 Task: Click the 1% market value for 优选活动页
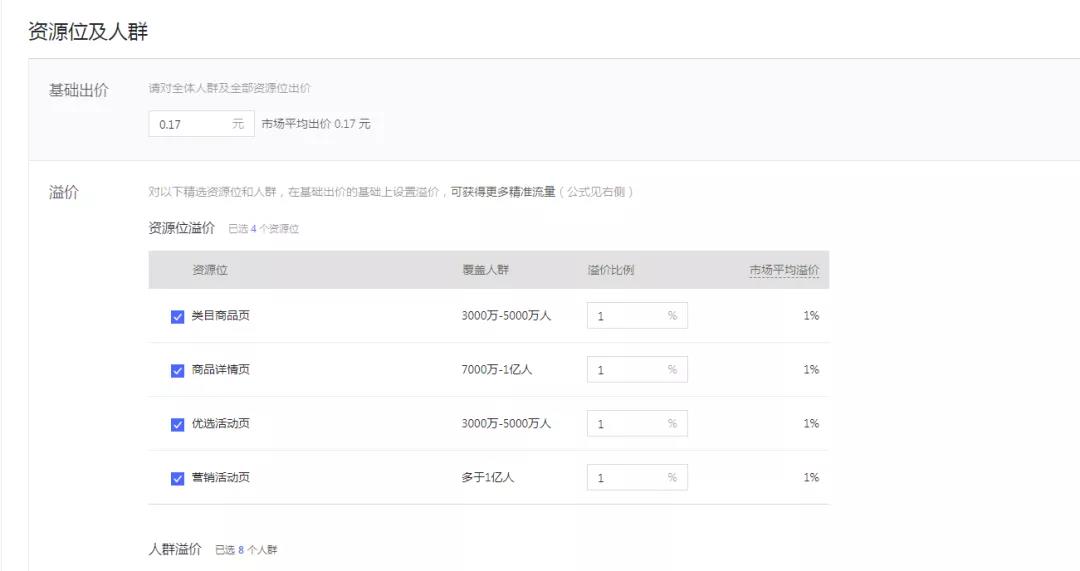tap(811, 423)
